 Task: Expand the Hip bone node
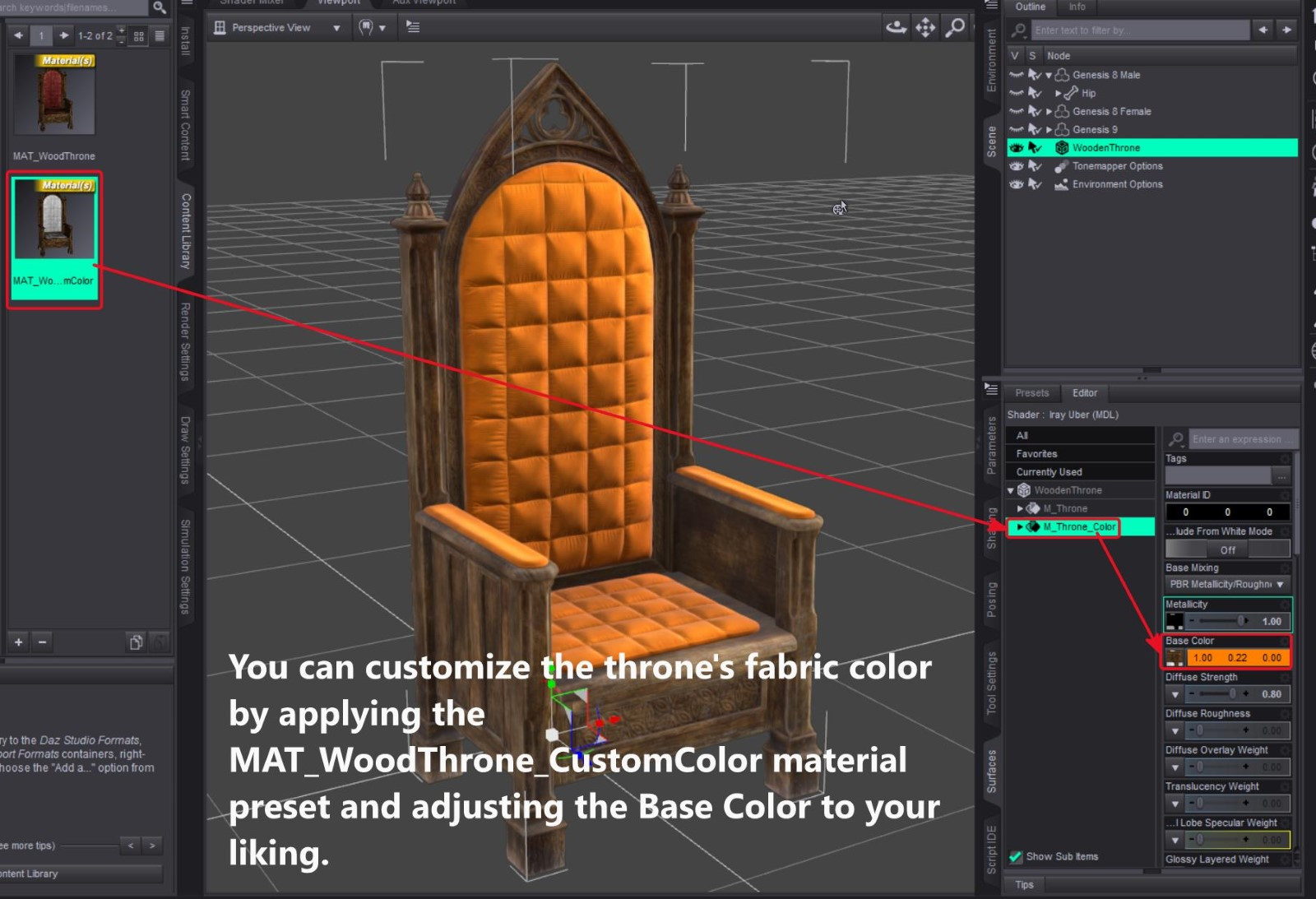coord(1058,93)
